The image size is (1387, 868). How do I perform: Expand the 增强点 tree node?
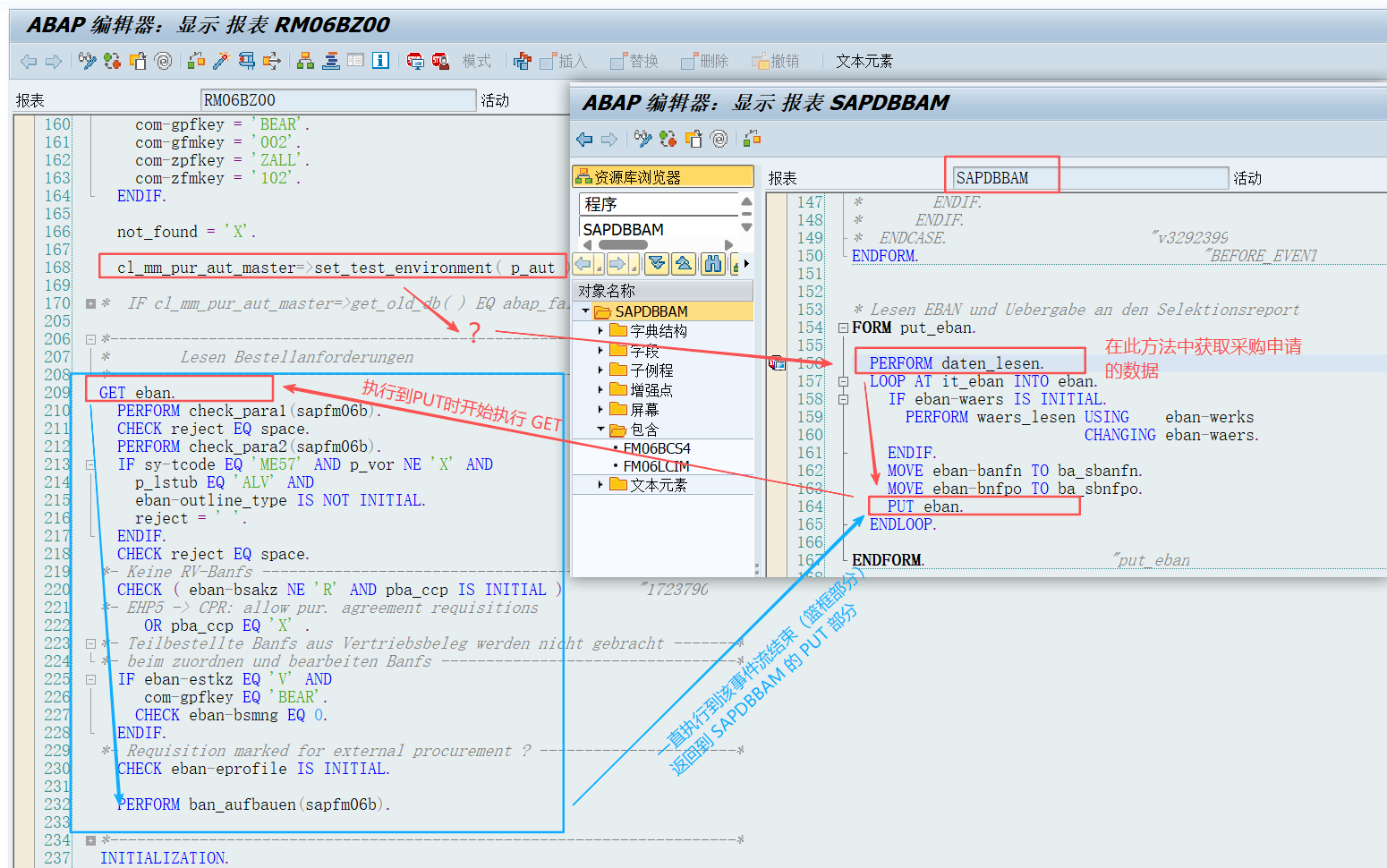[x=601, y=388]
